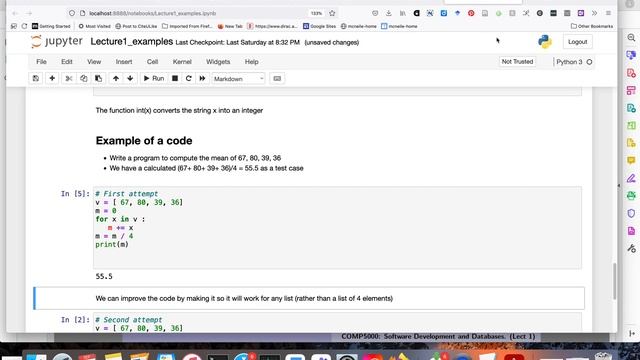Cut selected cells with the scissors icon

tap(69, 78)
